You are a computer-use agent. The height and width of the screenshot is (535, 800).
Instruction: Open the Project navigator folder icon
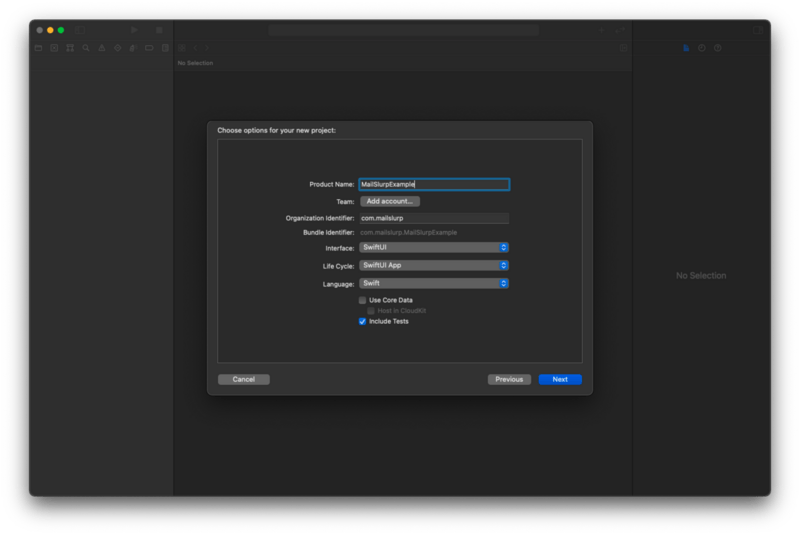pyautogui.click(x=39, y=47)
